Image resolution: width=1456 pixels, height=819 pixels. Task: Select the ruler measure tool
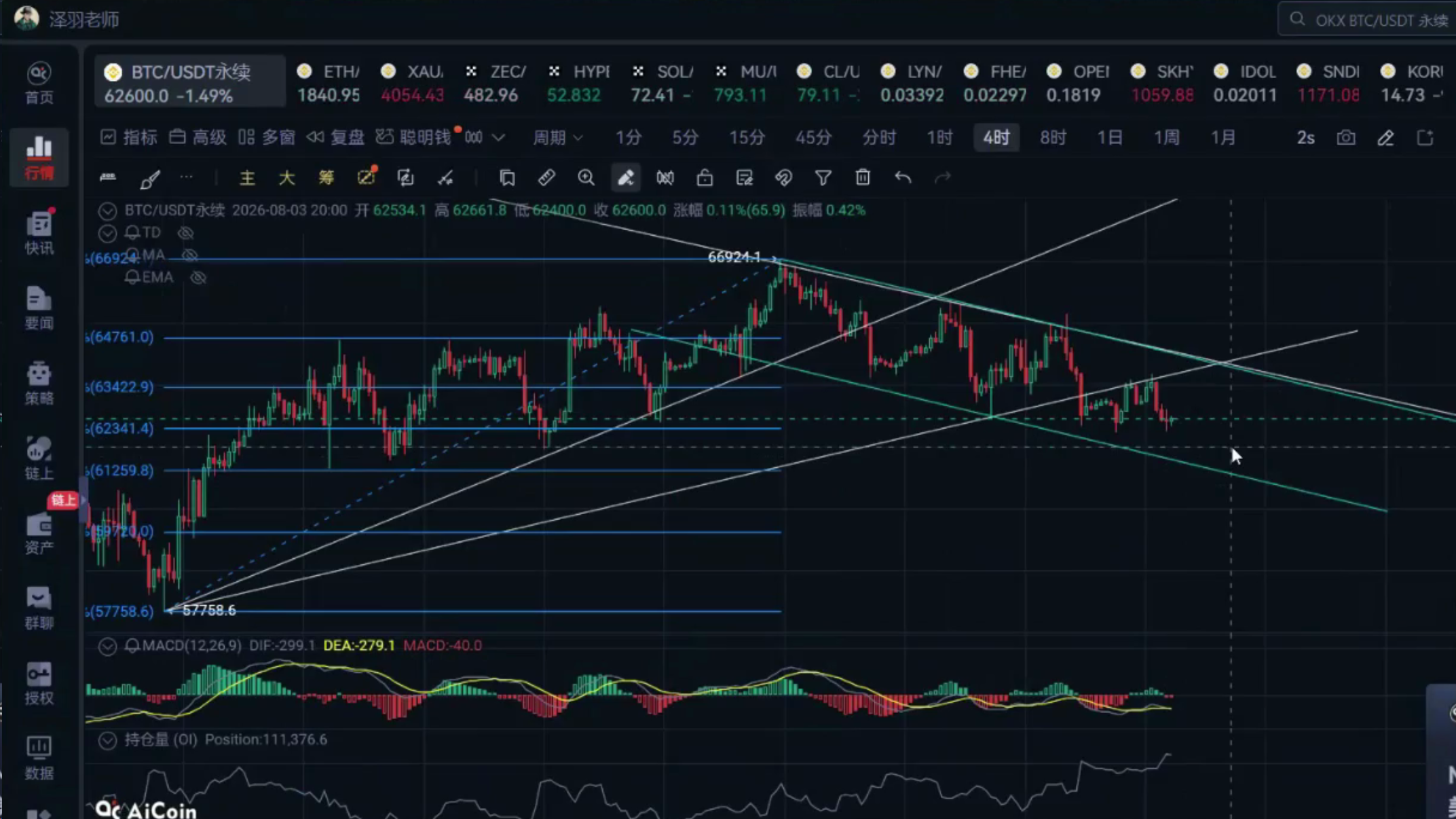click(x=546, y=178)
